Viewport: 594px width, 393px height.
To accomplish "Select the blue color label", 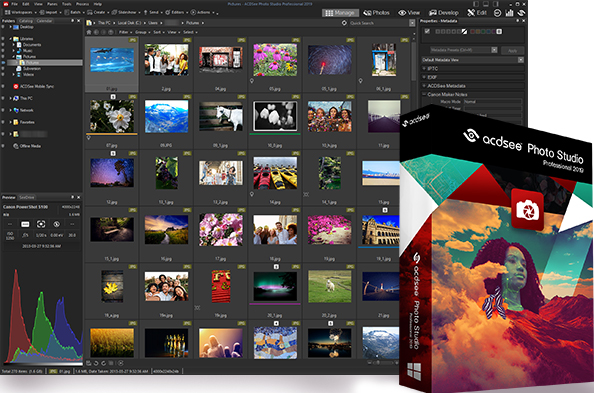I will [488, 32].
